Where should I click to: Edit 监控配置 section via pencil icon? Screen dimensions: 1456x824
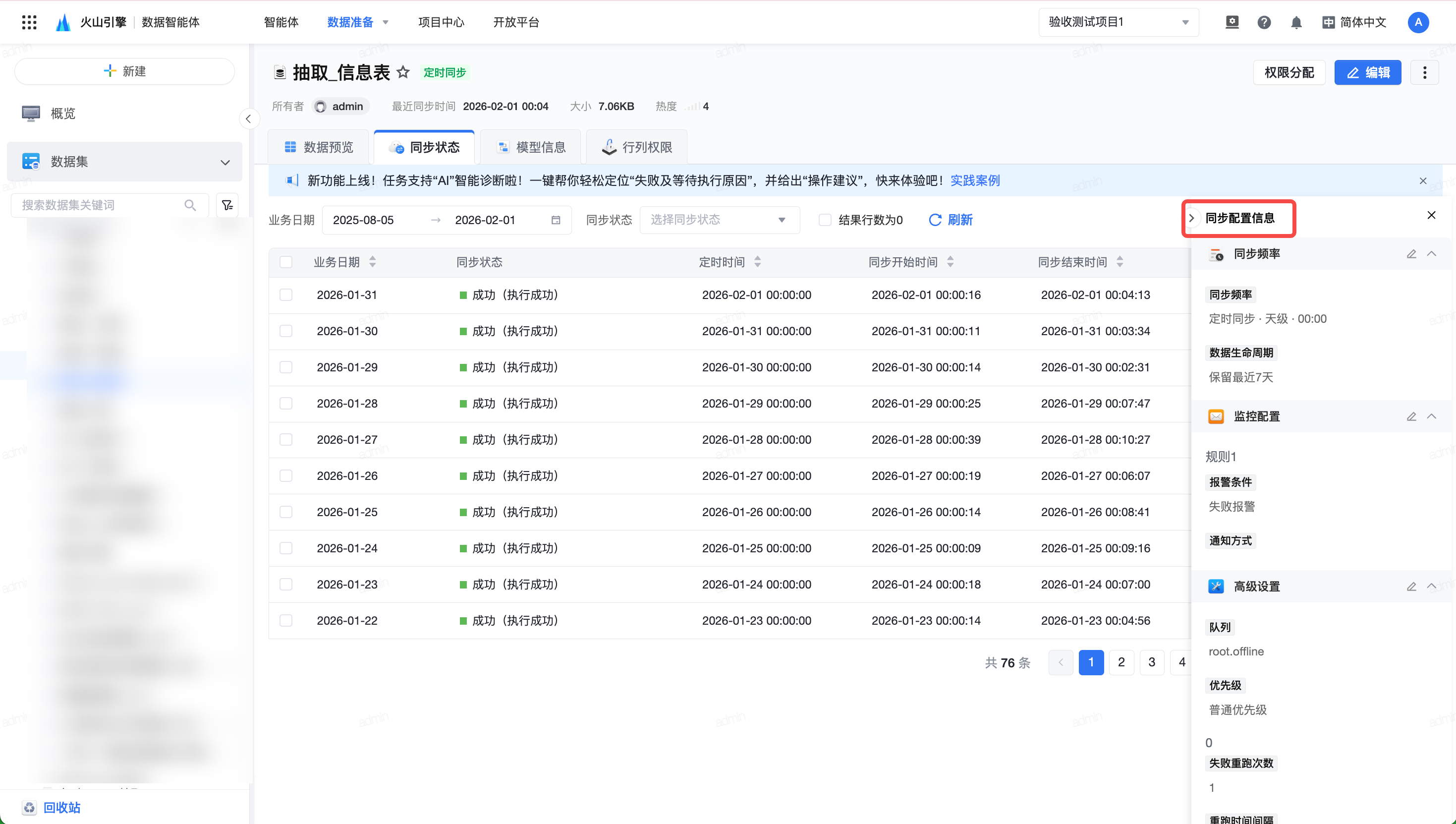click(x=1411, y=416)
